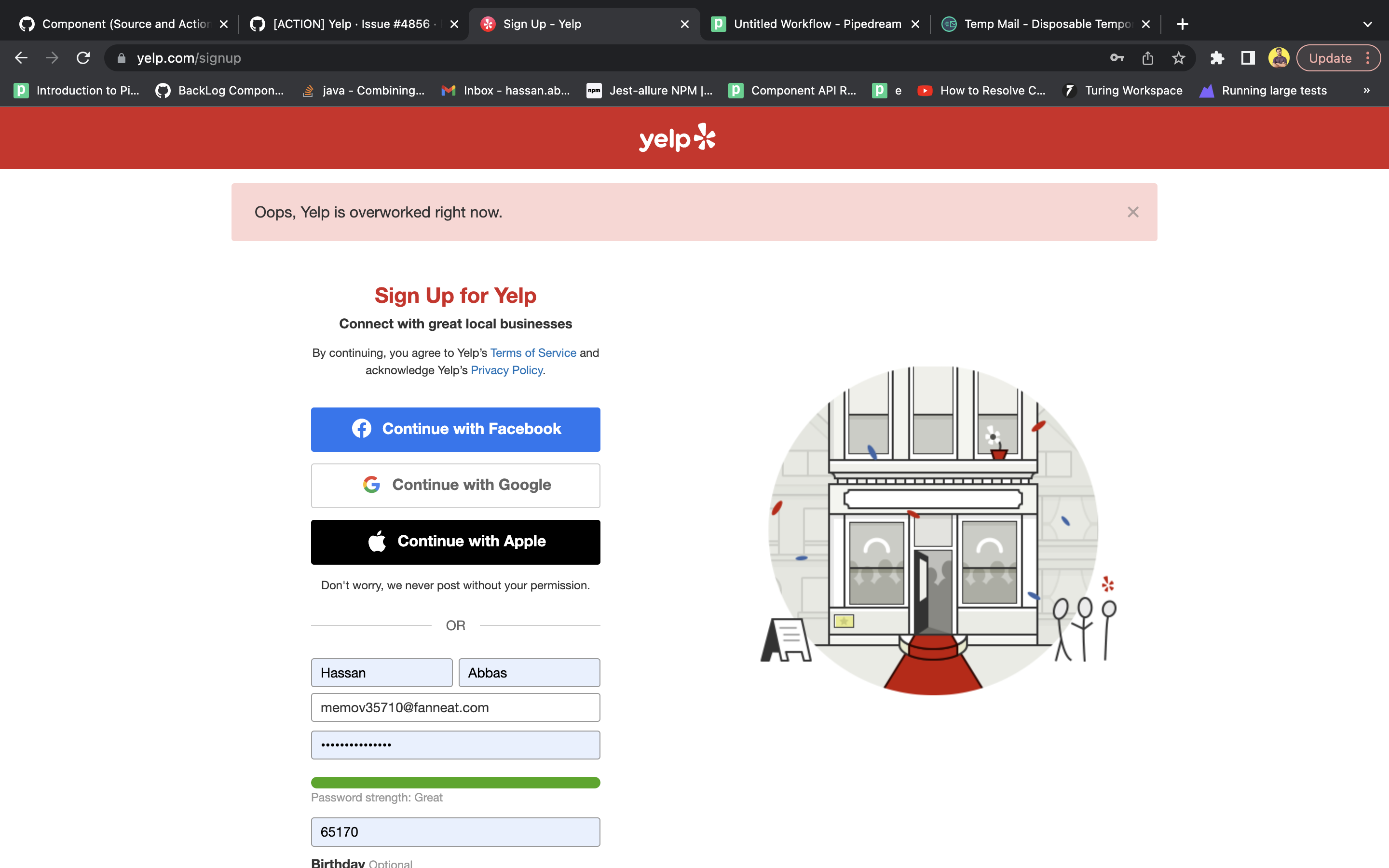Open the Gmail Inbox bookmark icon
This screenshot has height=868, width=1389.
click(x=447, y=90)
